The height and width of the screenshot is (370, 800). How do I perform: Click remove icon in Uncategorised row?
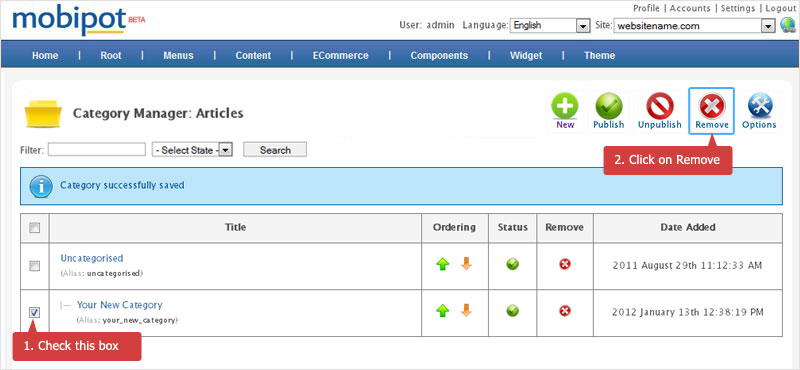click(564, 264)
